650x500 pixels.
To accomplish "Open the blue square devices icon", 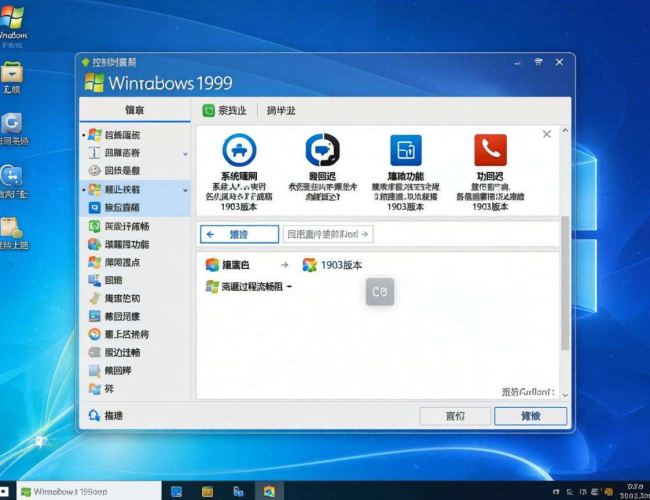I will click(406, 150).
